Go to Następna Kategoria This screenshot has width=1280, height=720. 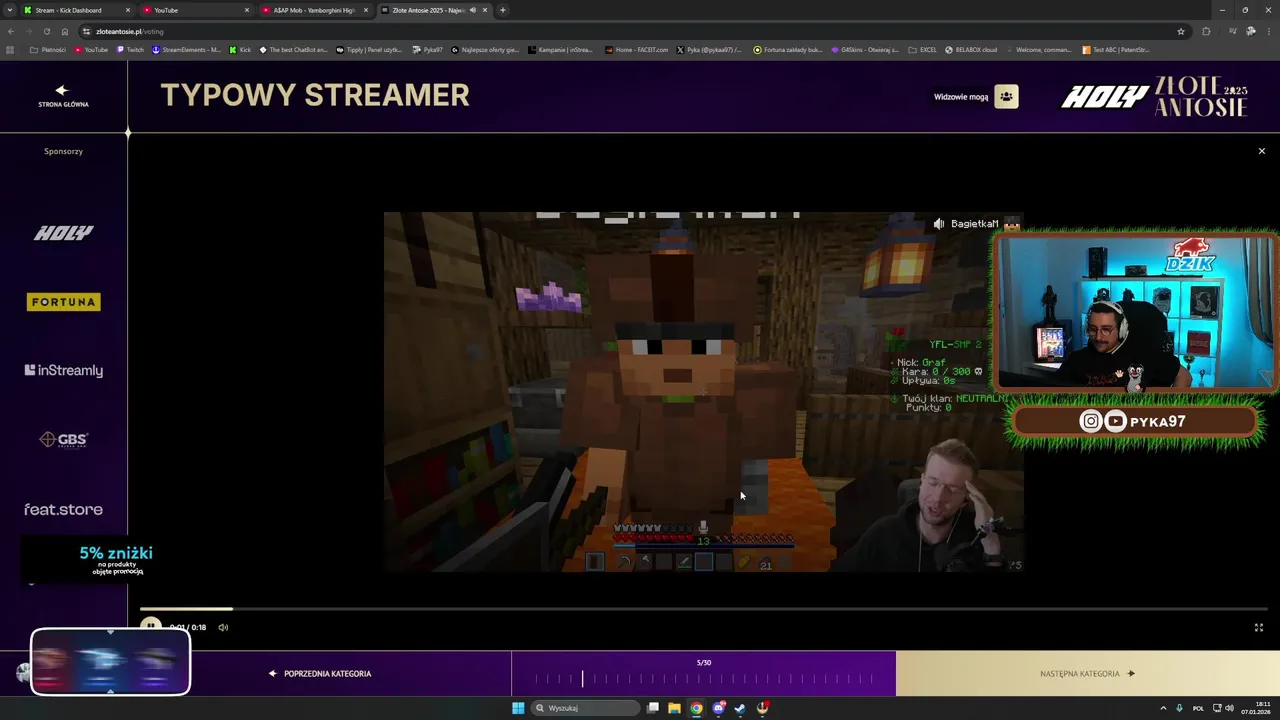(1088, 674)
